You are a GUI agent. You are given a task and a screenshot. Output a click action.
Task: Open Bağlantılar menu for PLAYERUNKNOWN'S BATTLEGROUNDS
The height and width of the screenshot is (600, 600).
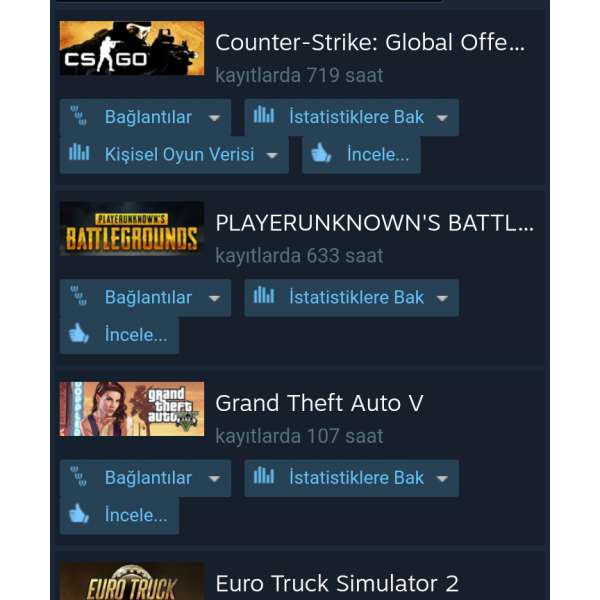pos(145,298)
